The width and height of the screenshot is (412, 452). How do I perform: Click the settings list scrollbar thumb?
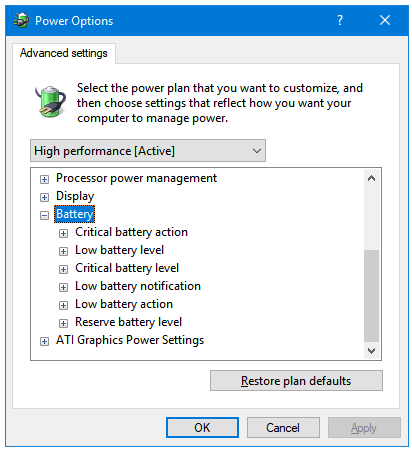(371, 296)
